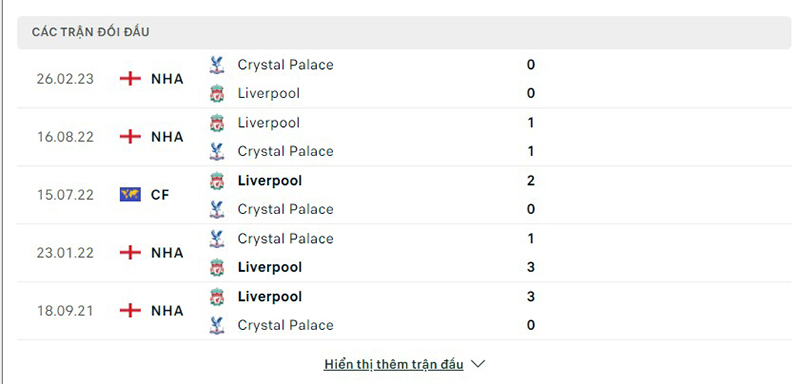Open Crystal Palace name in 18.09.21 match

click(x=285, y=325)
